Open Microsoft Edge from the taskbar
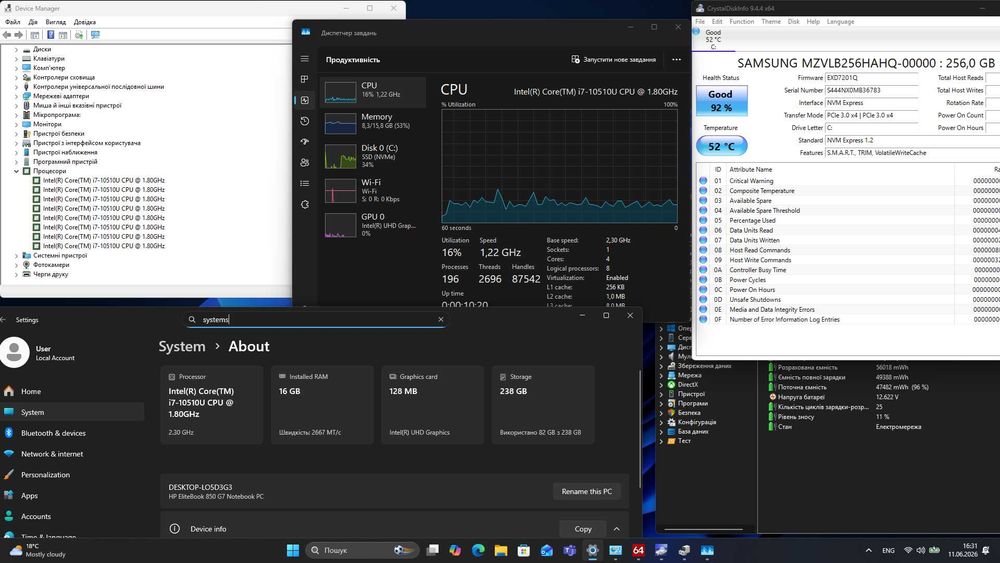 coord(478,550)
